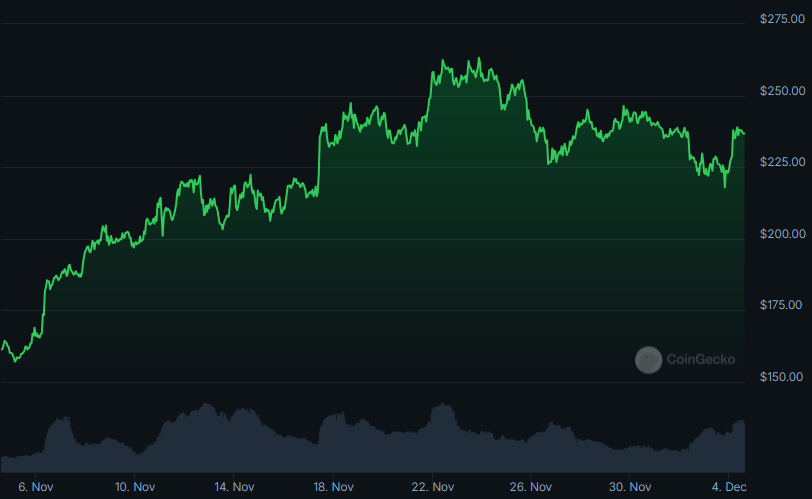Click the $200.00 price axis label

click(782, 234)
